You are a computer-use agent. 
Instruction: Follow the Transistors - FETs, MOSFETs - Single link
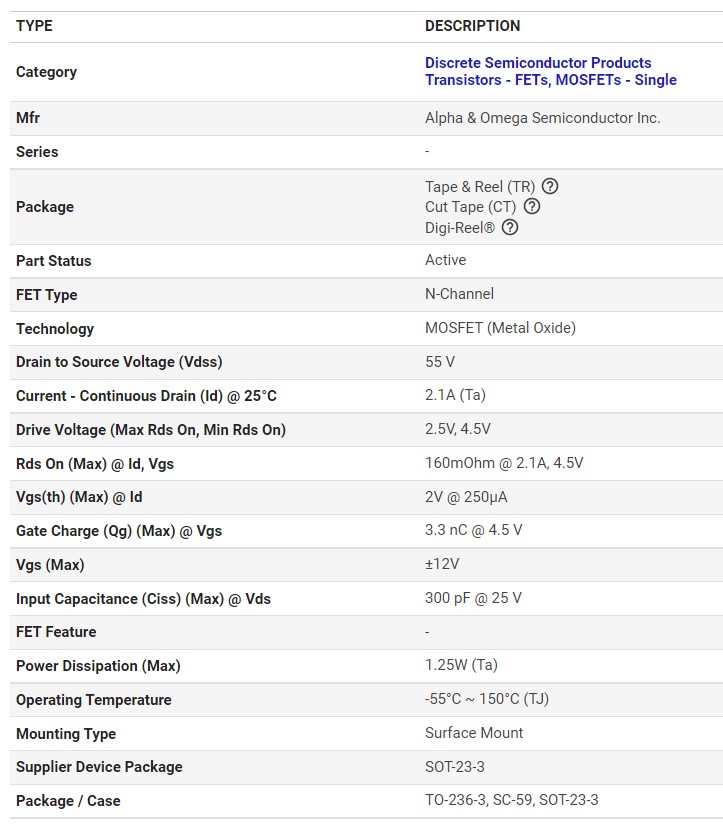point(551,80)
